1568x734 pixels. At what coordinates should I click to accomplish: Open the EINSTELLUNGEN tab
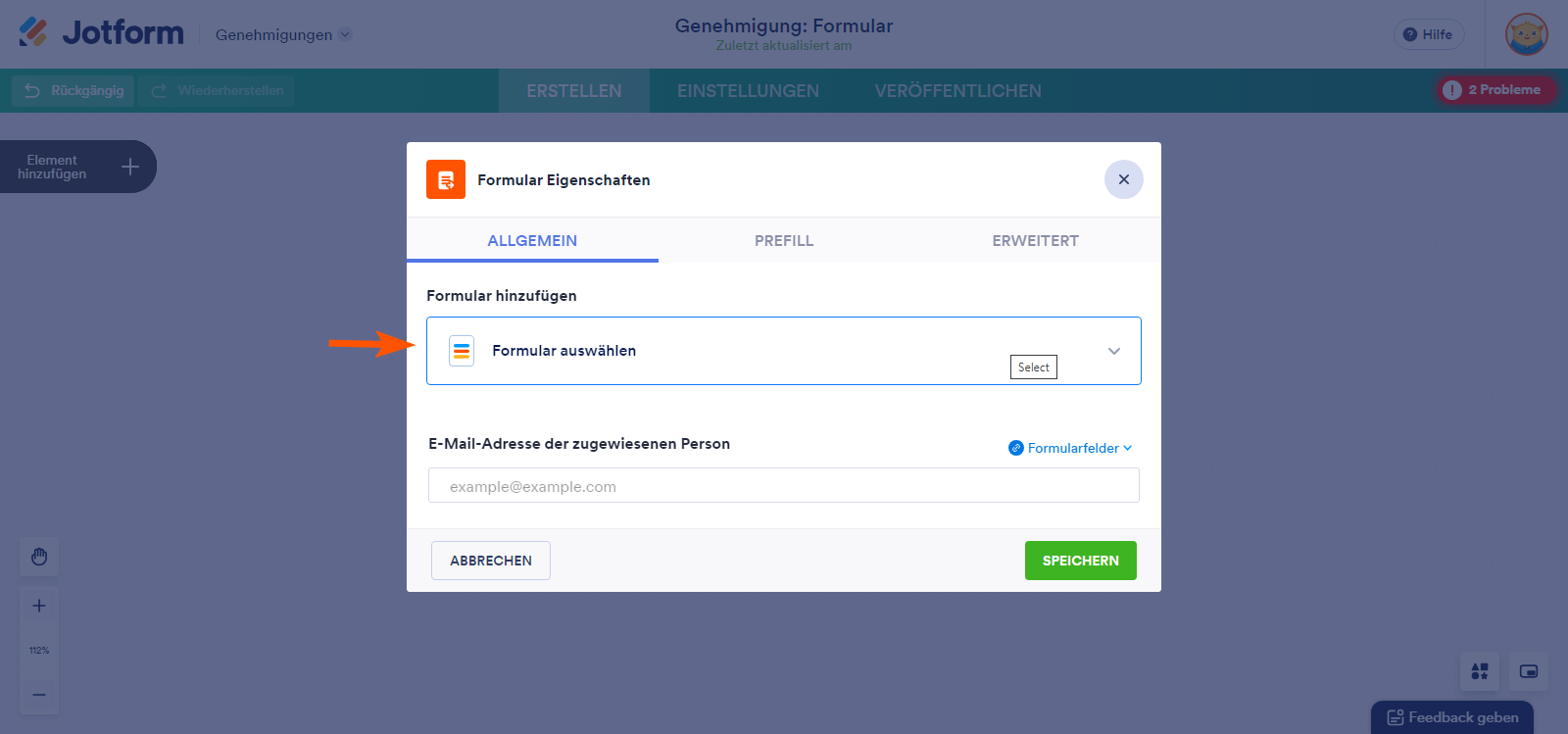click(748, 90)
